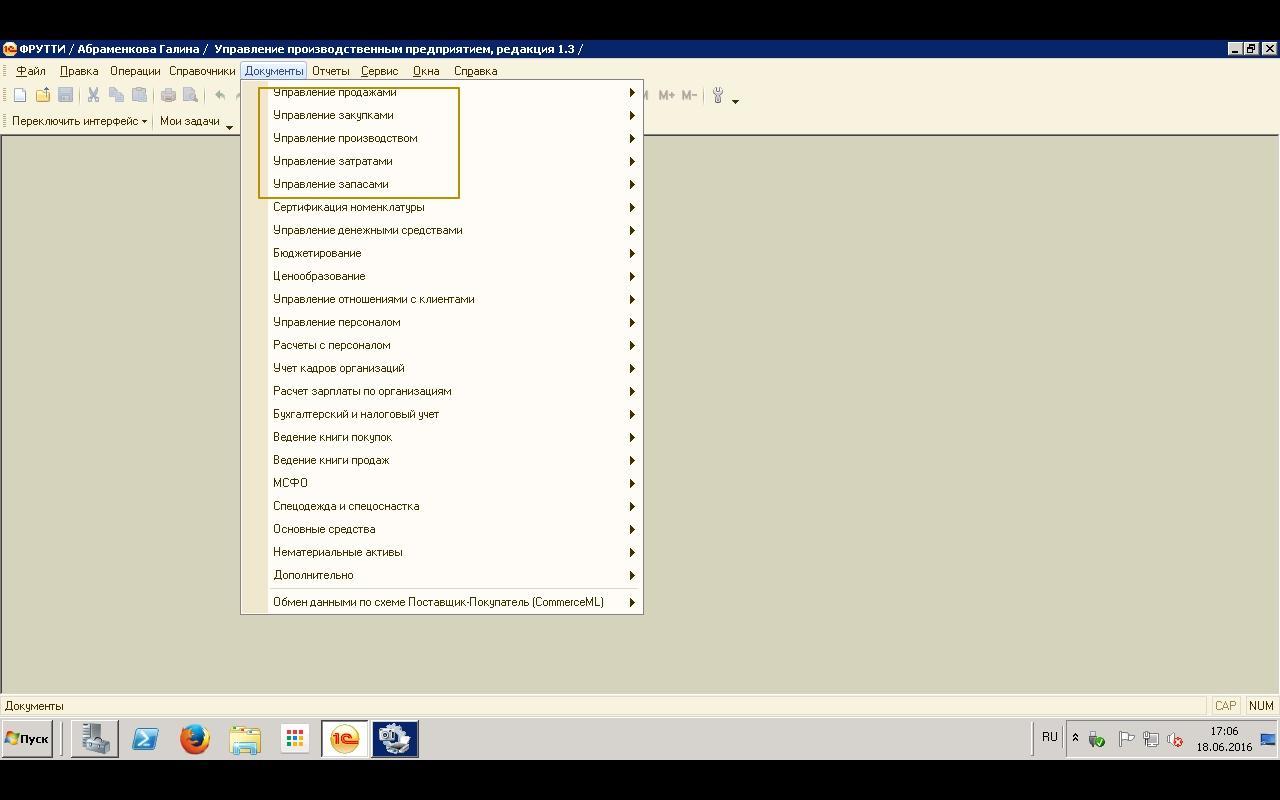1280x800 pixels.
Task: Open the Справка menu
Action: [476, 71]
